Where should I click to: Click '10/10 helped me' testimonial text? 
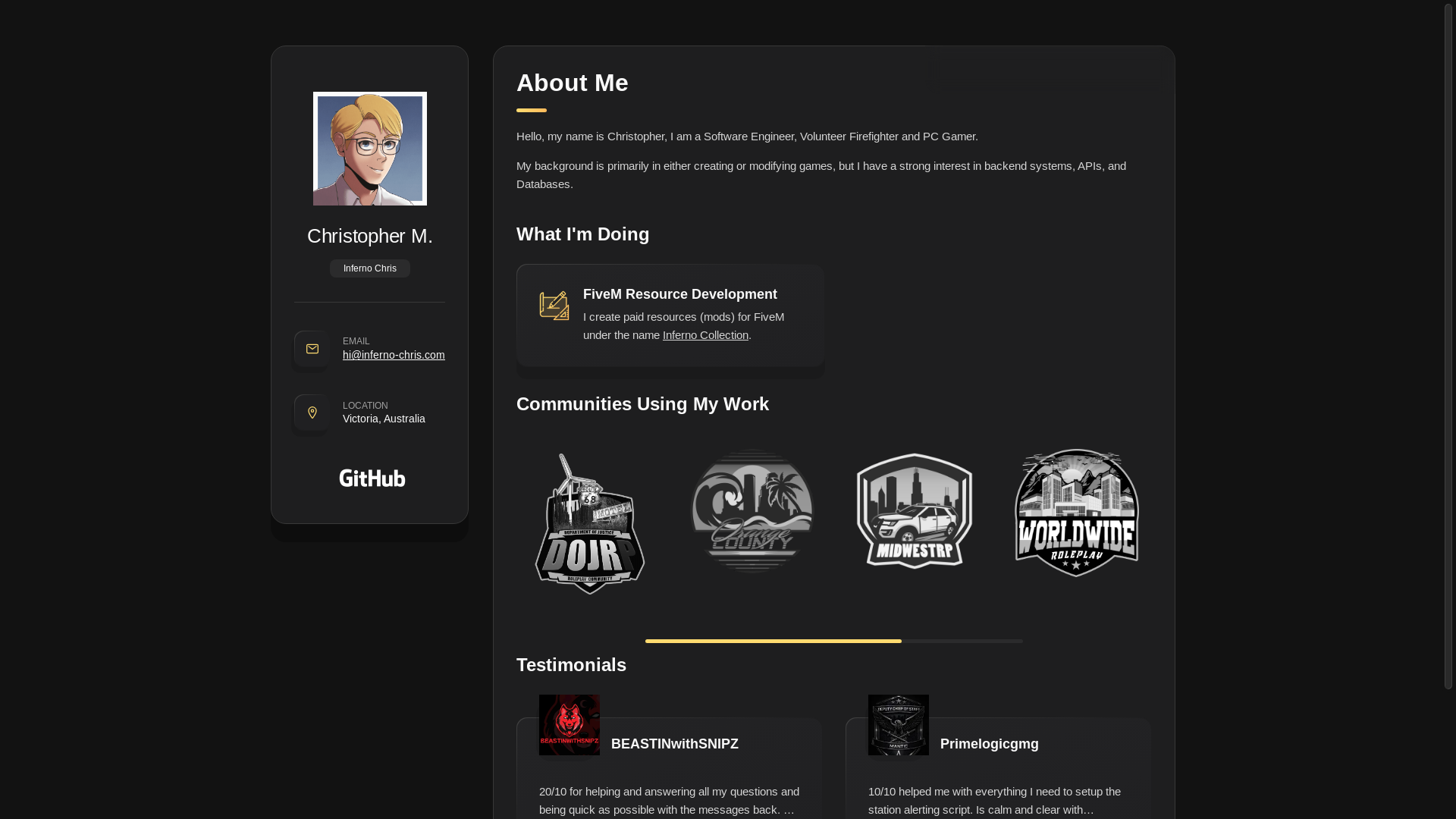coord(994,801)
